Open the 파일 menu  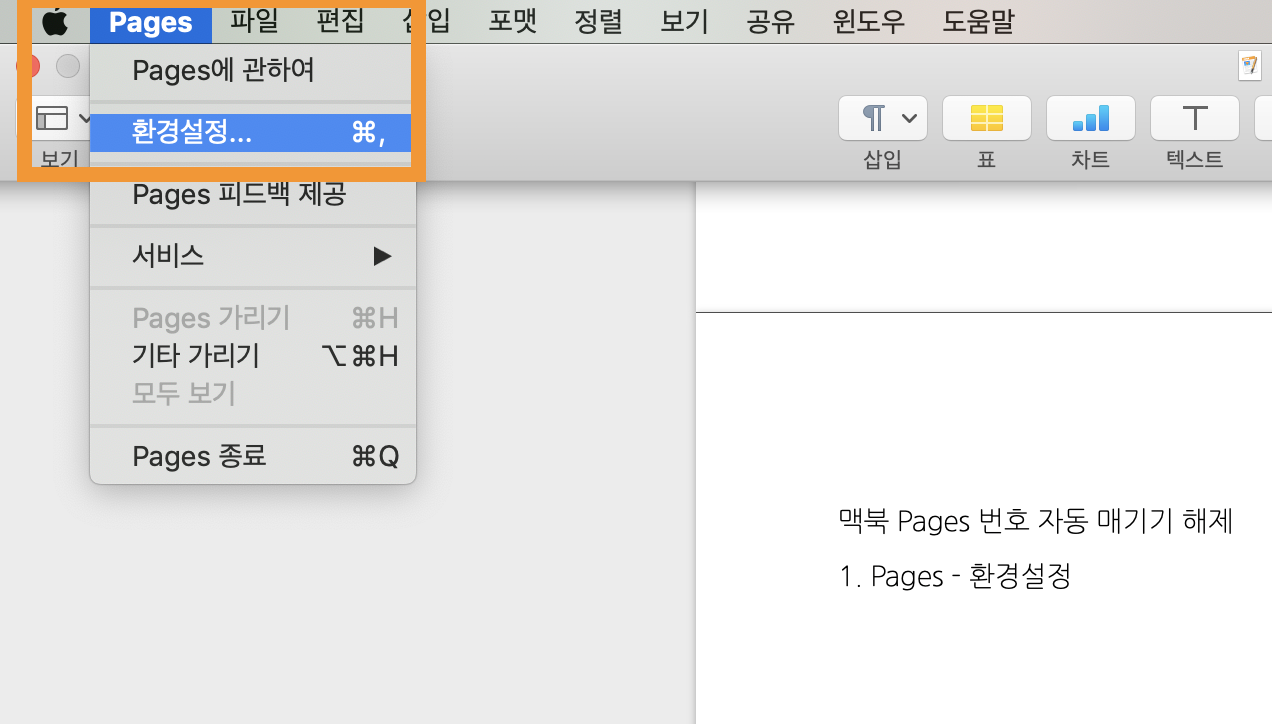pos(253,21)
